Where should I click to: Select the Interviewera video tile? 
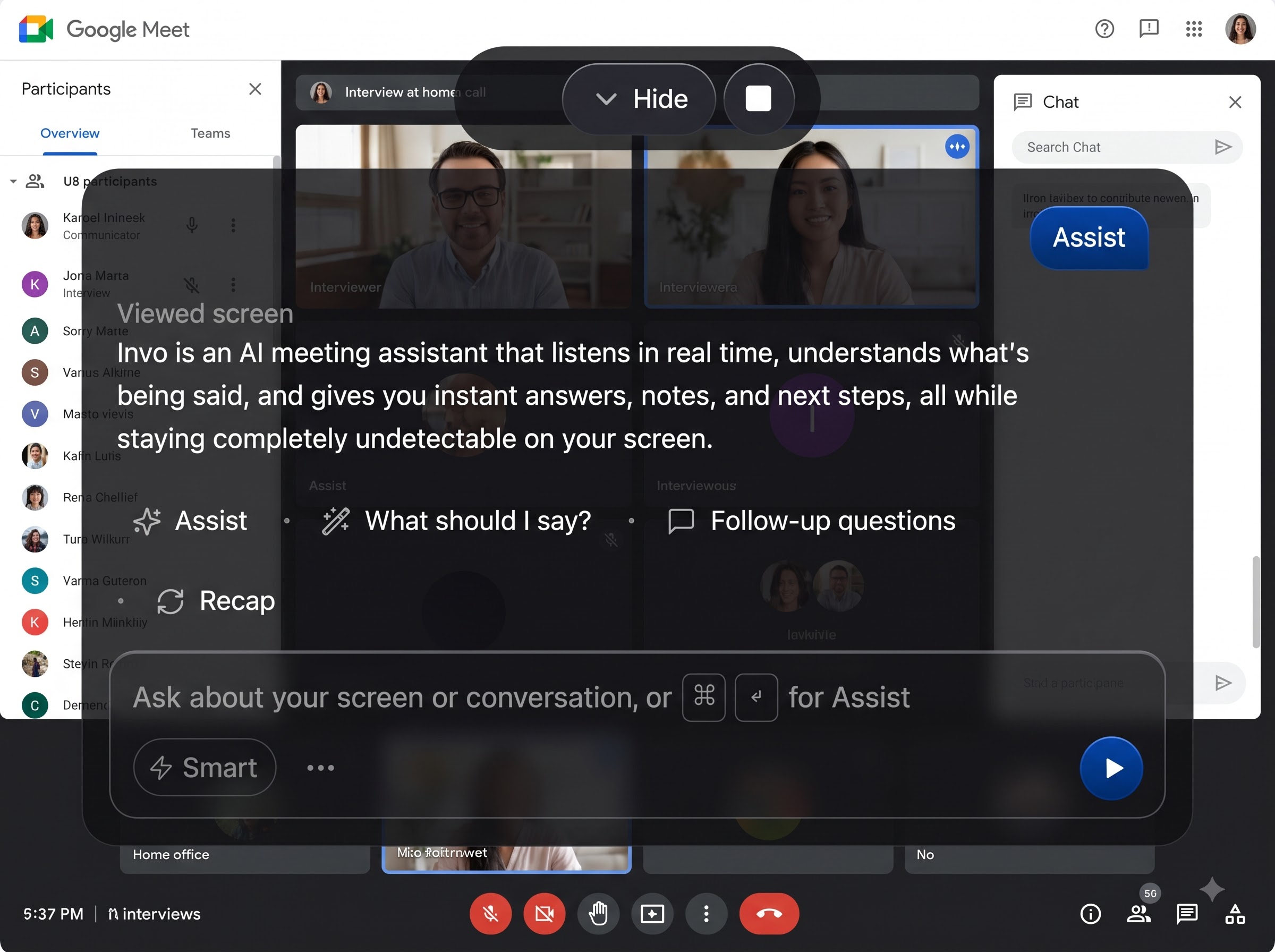coord(811,217)
